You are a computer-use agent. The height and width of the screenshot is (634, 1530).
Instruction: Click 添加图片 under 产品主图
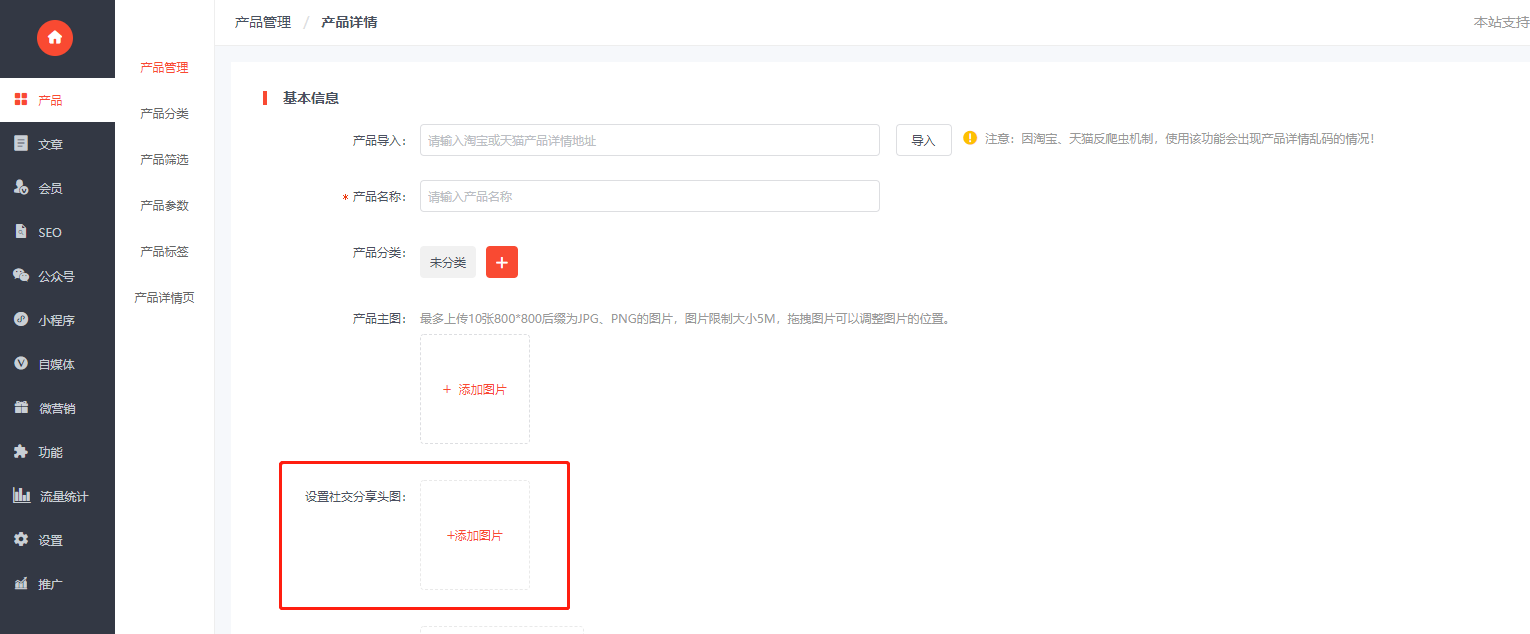475,389
